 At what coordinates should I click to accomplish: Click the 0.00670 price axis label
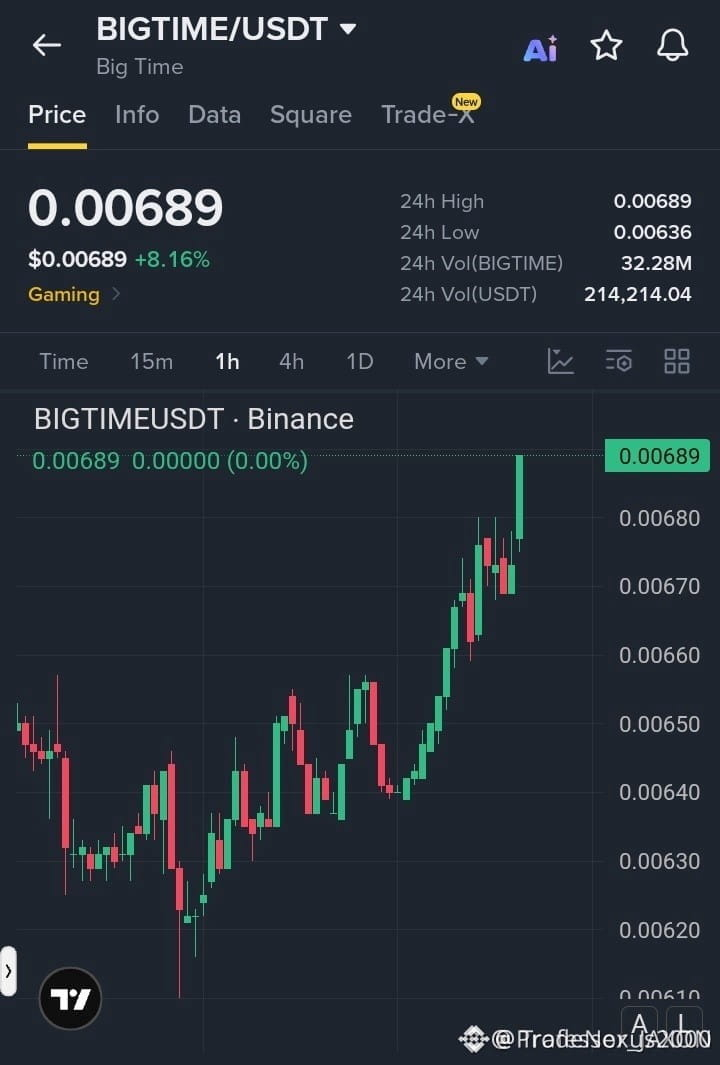pyautogui.click(x=660, y=586)
